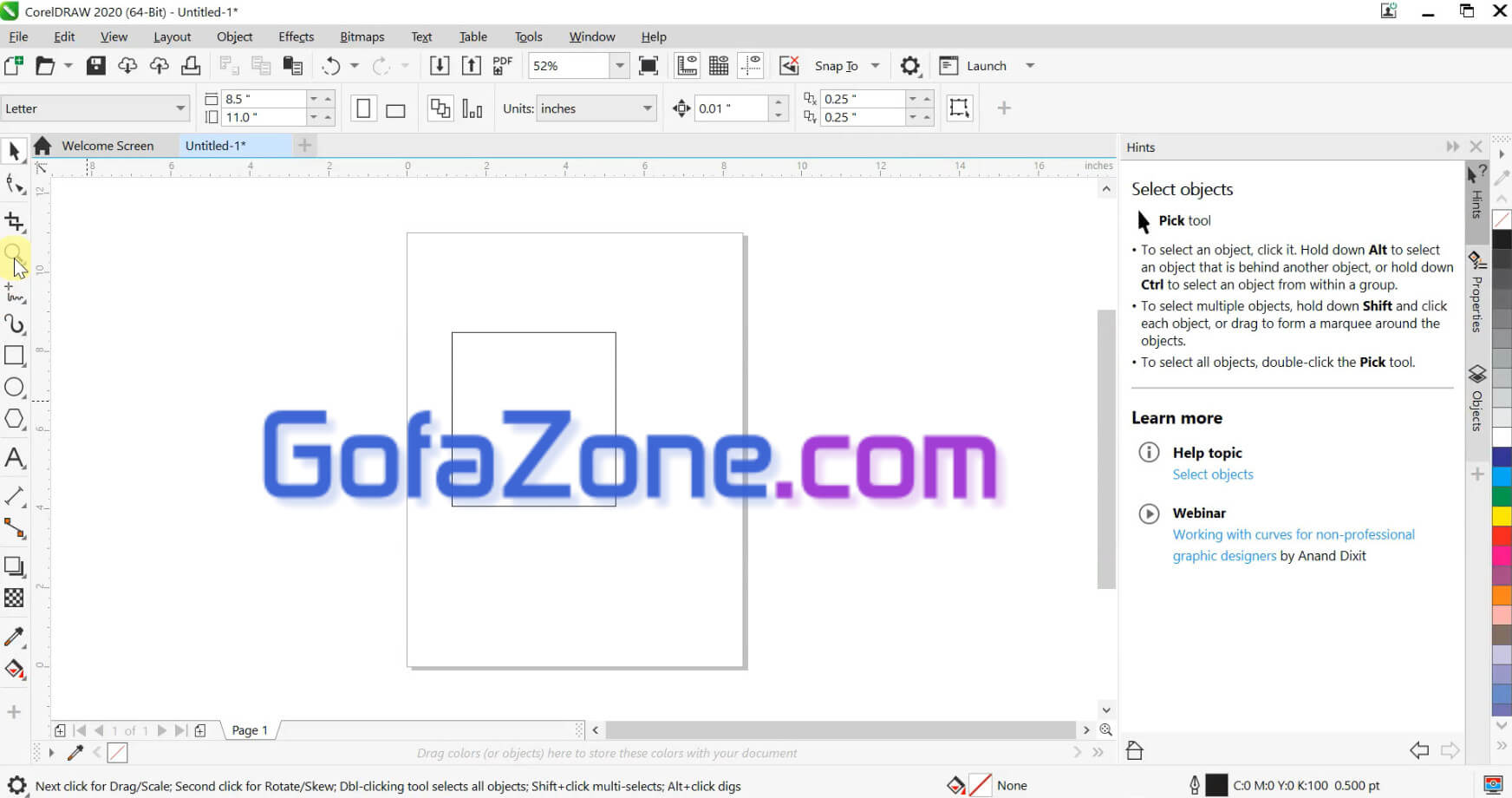
Task: Select the Eyedropper tool in toolbox
Action: click(x=15, y=637)
